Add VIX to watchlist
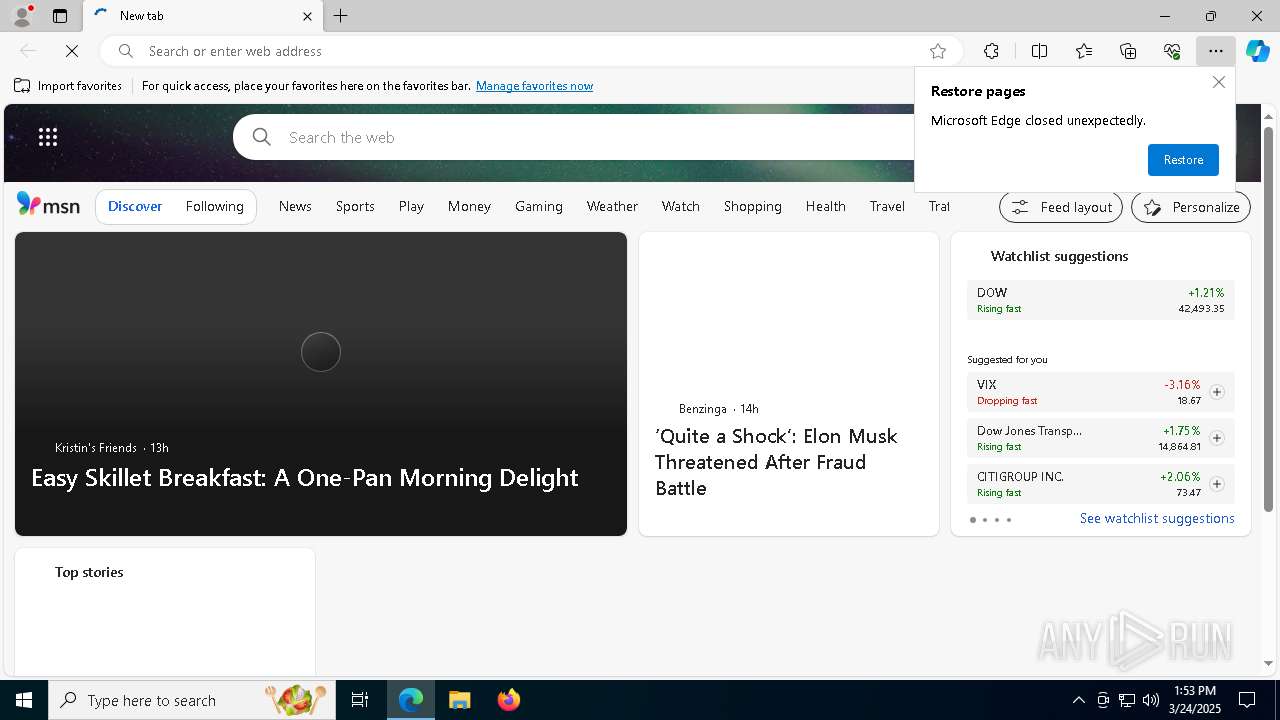The image size is (1280, 720). click(x=1217, y=392)
